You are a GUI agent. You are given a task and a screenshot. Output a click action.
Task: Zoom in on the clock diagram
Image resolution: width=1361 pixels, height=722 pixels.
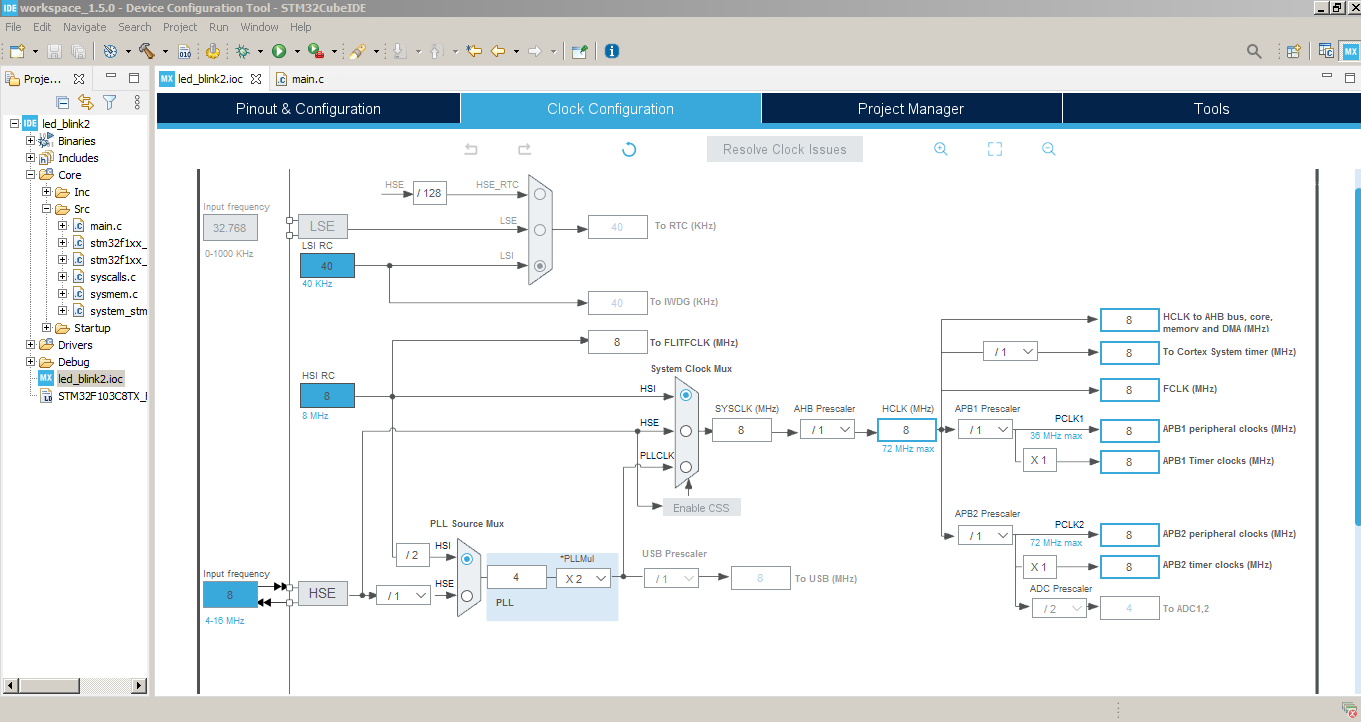pyautogui.click(x=940, y=148)
